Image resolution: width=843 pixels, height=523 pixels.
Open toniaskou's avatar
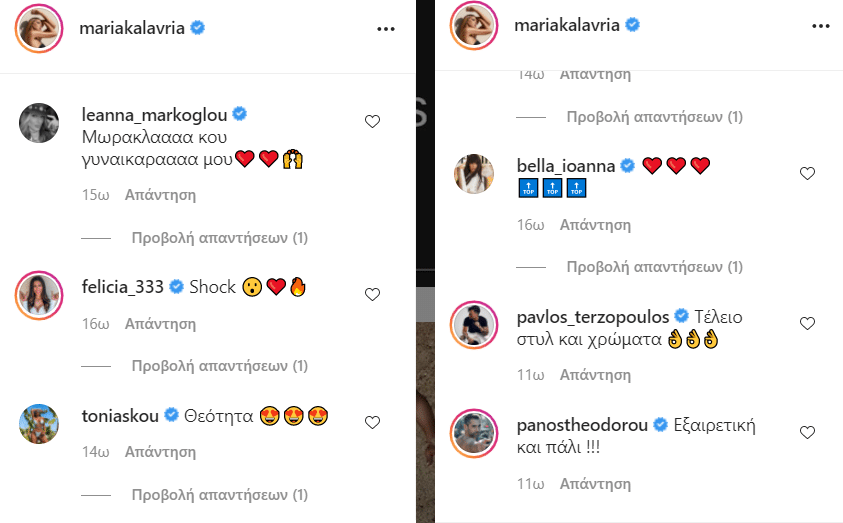pos(39,424)
